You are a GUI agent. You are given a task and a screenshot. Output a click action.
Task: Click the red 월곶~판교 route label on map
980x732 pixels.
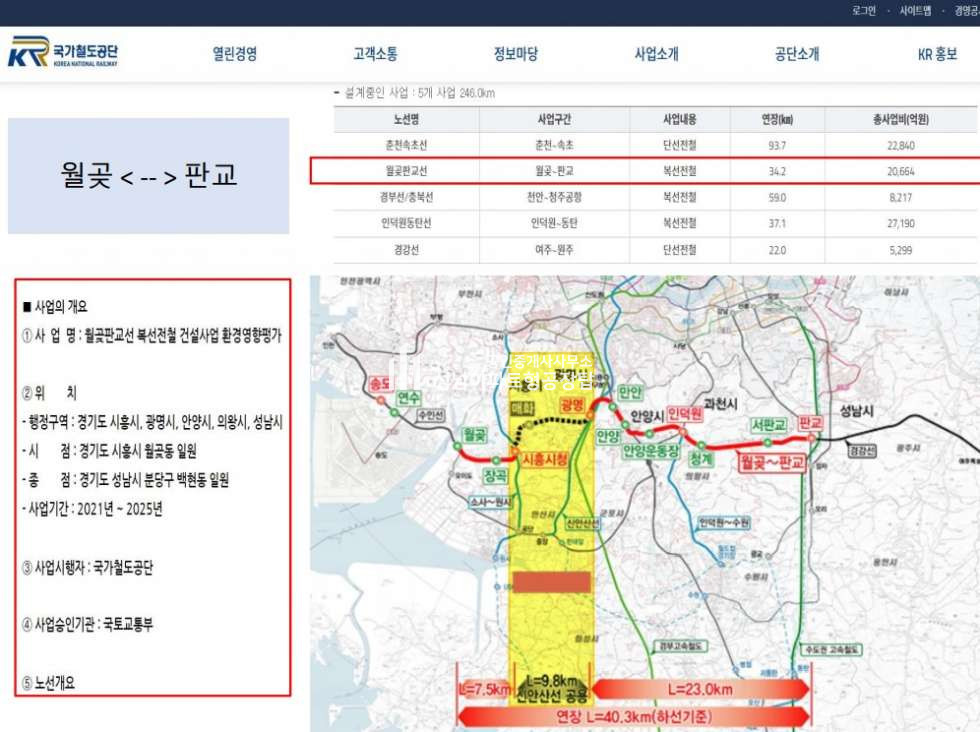(x=772, y=463)
